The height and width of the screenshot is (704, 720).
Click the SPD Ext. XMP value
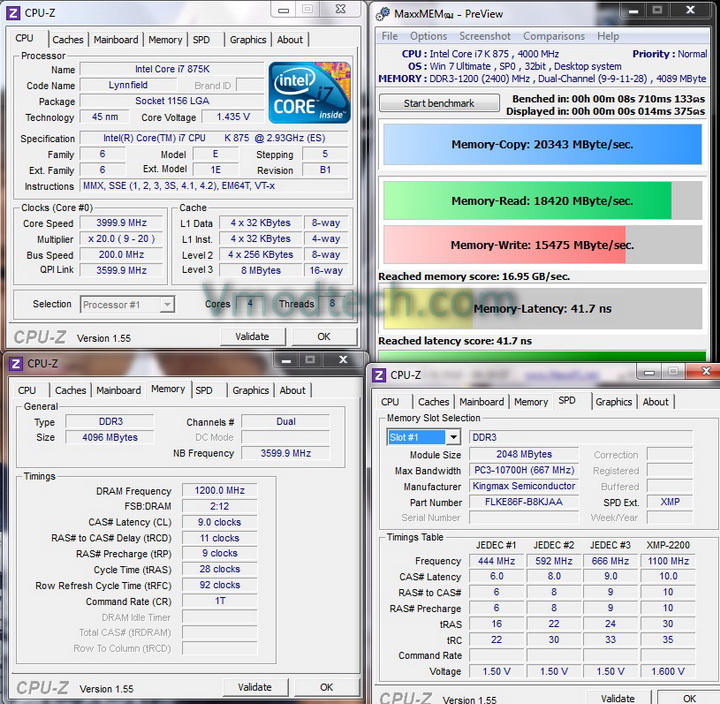tap(670, 502)
